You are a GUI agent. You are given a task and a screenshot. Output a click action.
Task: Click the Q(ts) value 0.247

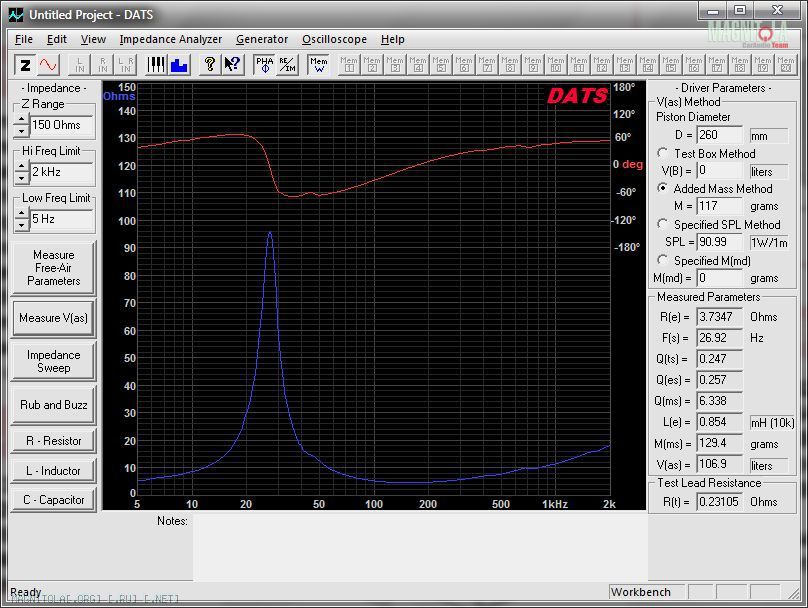[x=719, y=359]
